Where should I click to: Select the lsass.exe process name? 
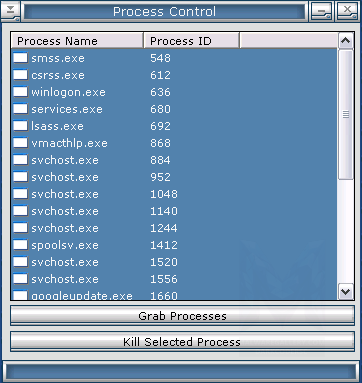pos(57,126)
